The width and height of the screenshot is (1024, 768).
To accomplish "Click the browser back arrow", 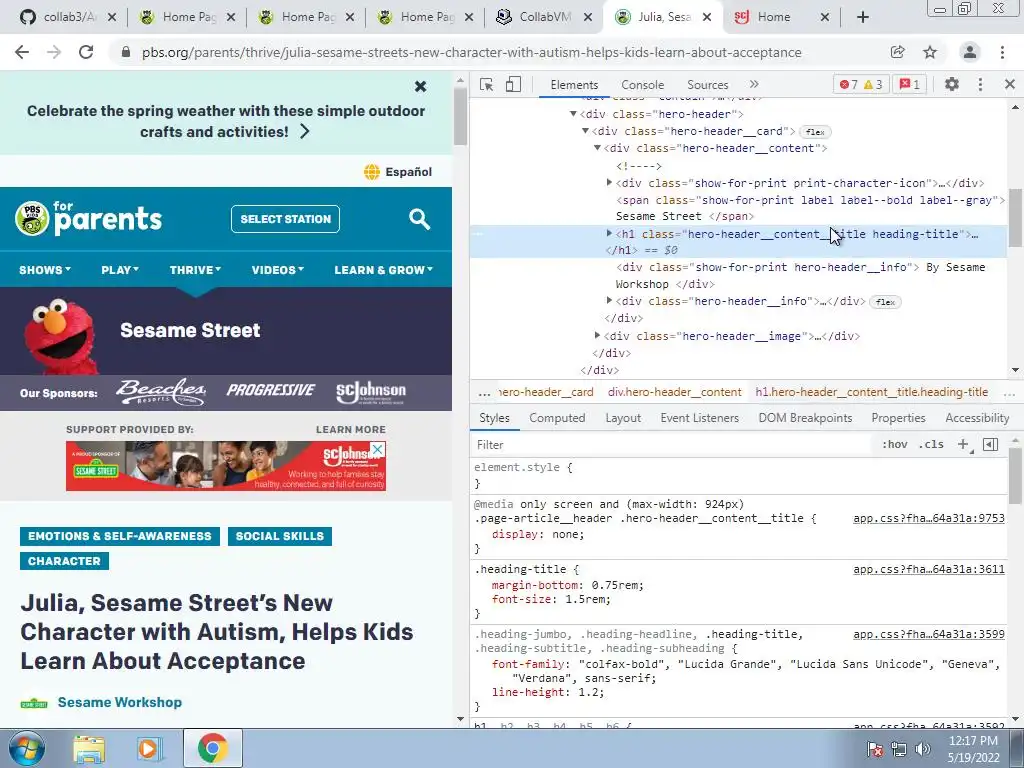I will pos(22,52).
